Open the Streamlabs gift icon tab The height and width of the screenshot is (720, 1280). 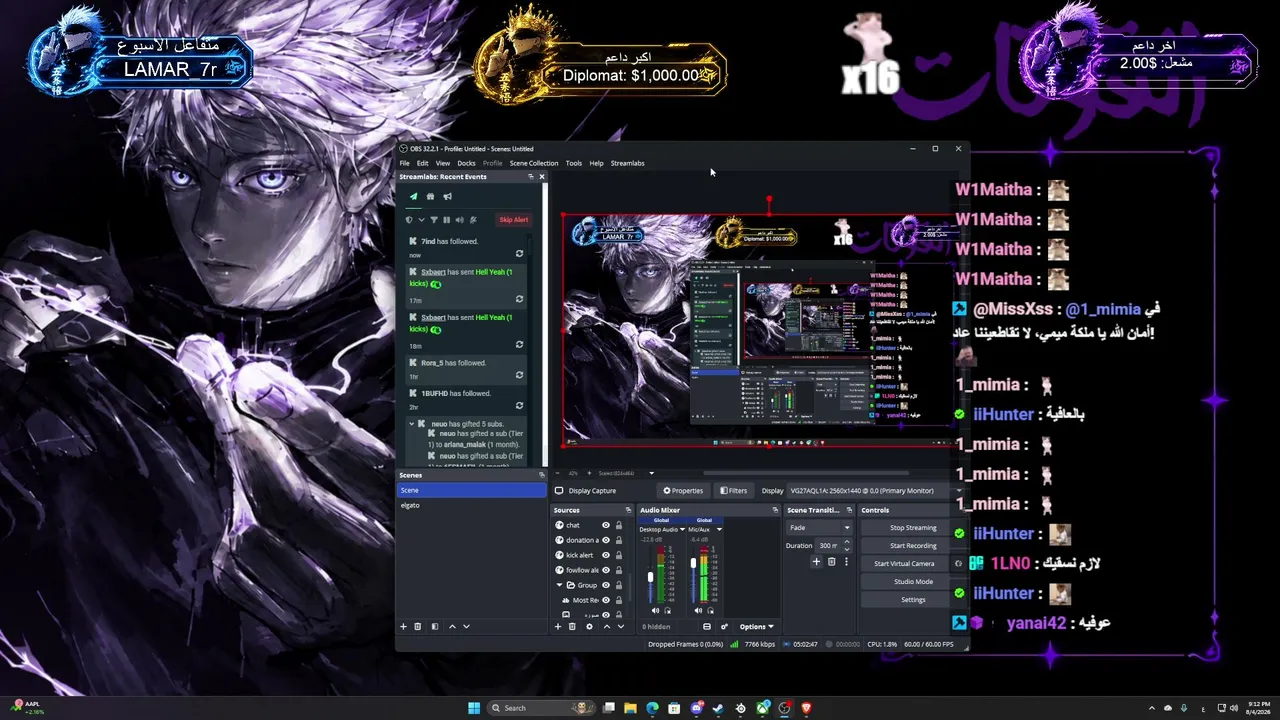click(x=430, y=196)
